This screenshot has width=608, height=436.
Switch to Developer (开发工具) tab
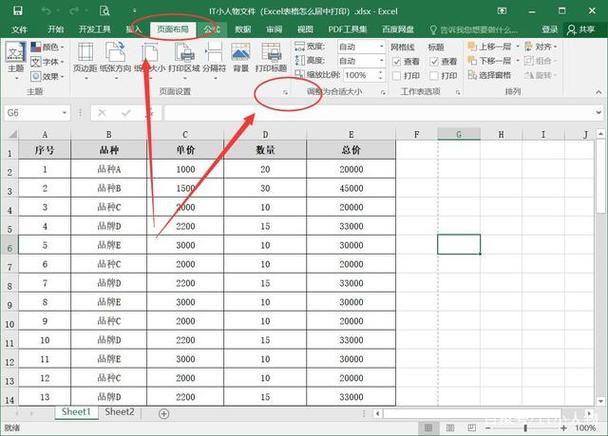(95, 29)
